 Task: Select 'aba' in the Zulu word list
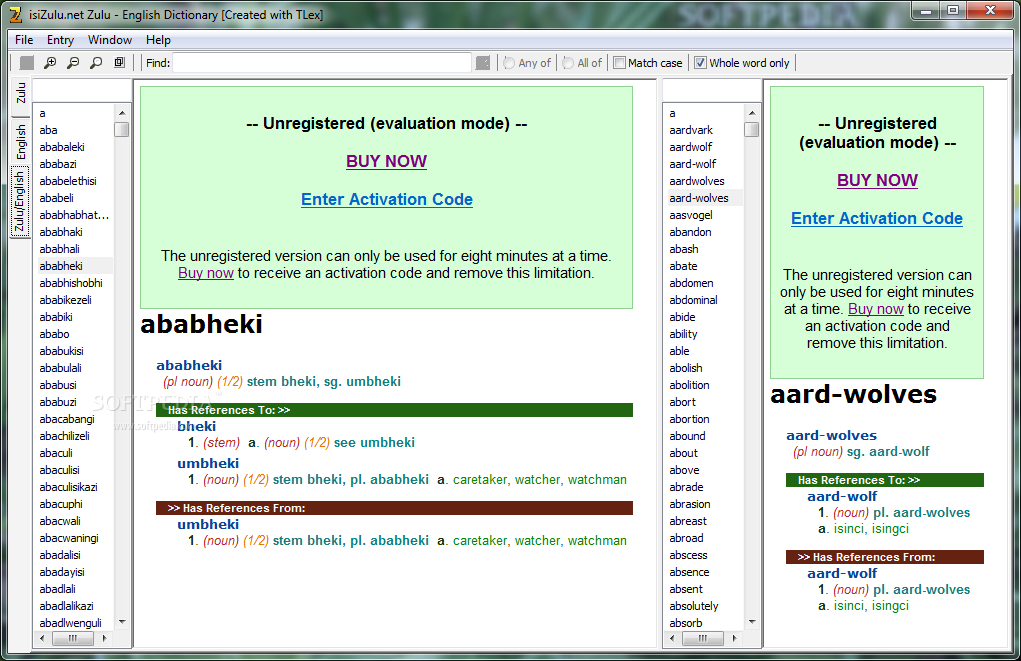point(48,130)
